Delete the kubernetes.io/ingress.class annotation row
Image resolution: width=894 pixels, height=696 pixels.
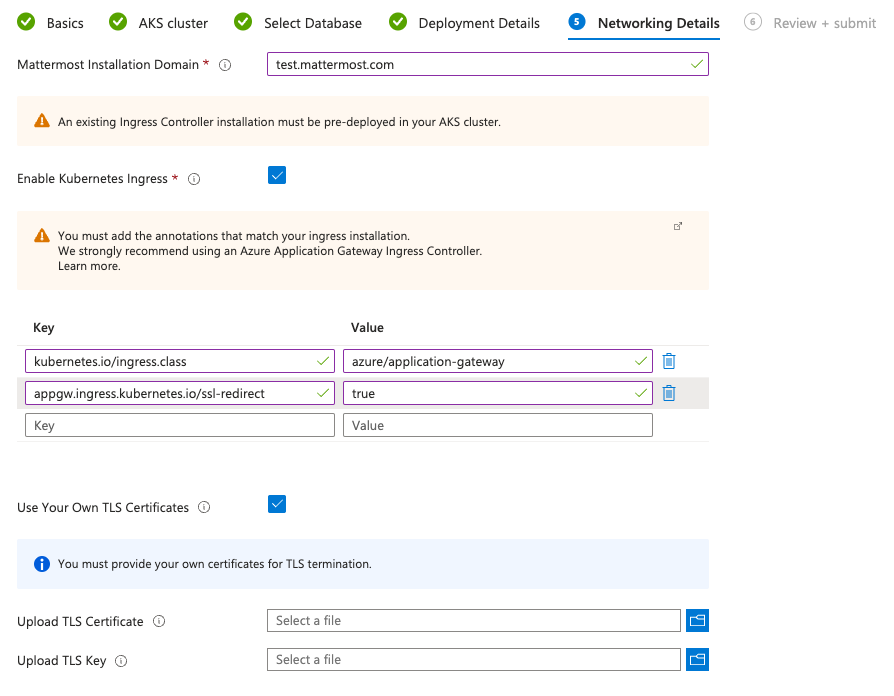coord(668,361)
